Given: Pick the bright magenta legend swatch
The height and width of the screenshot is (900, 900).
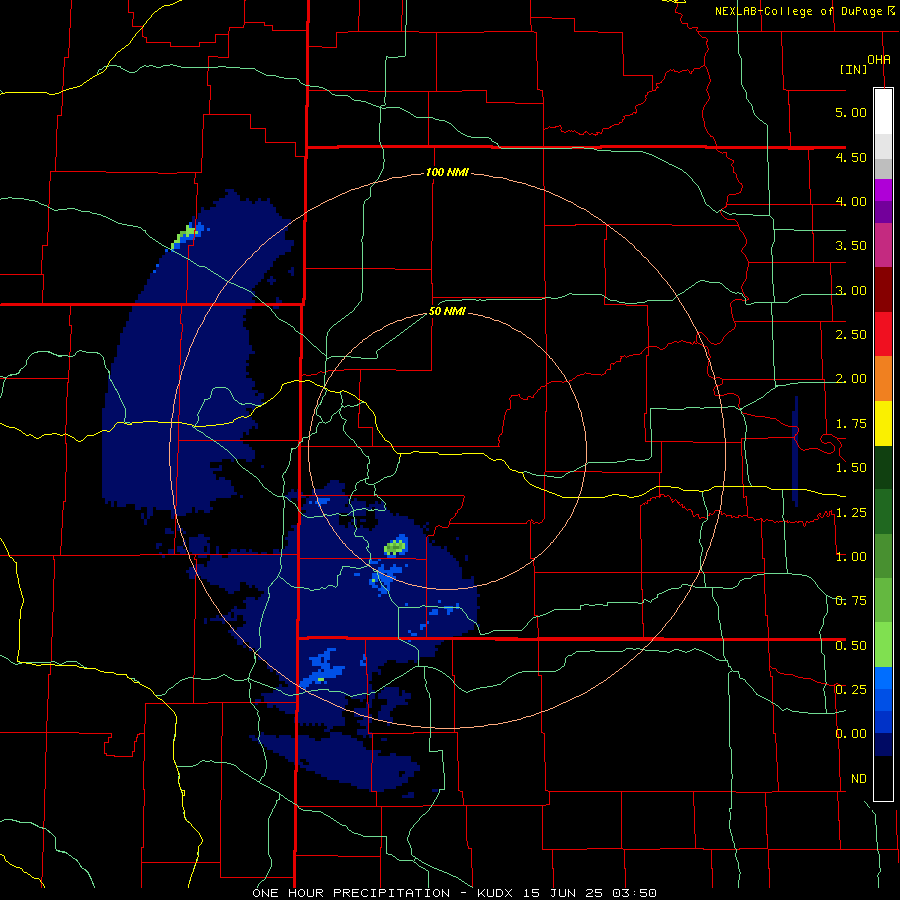Looking at the screenshot, I should tap(883, 190).
